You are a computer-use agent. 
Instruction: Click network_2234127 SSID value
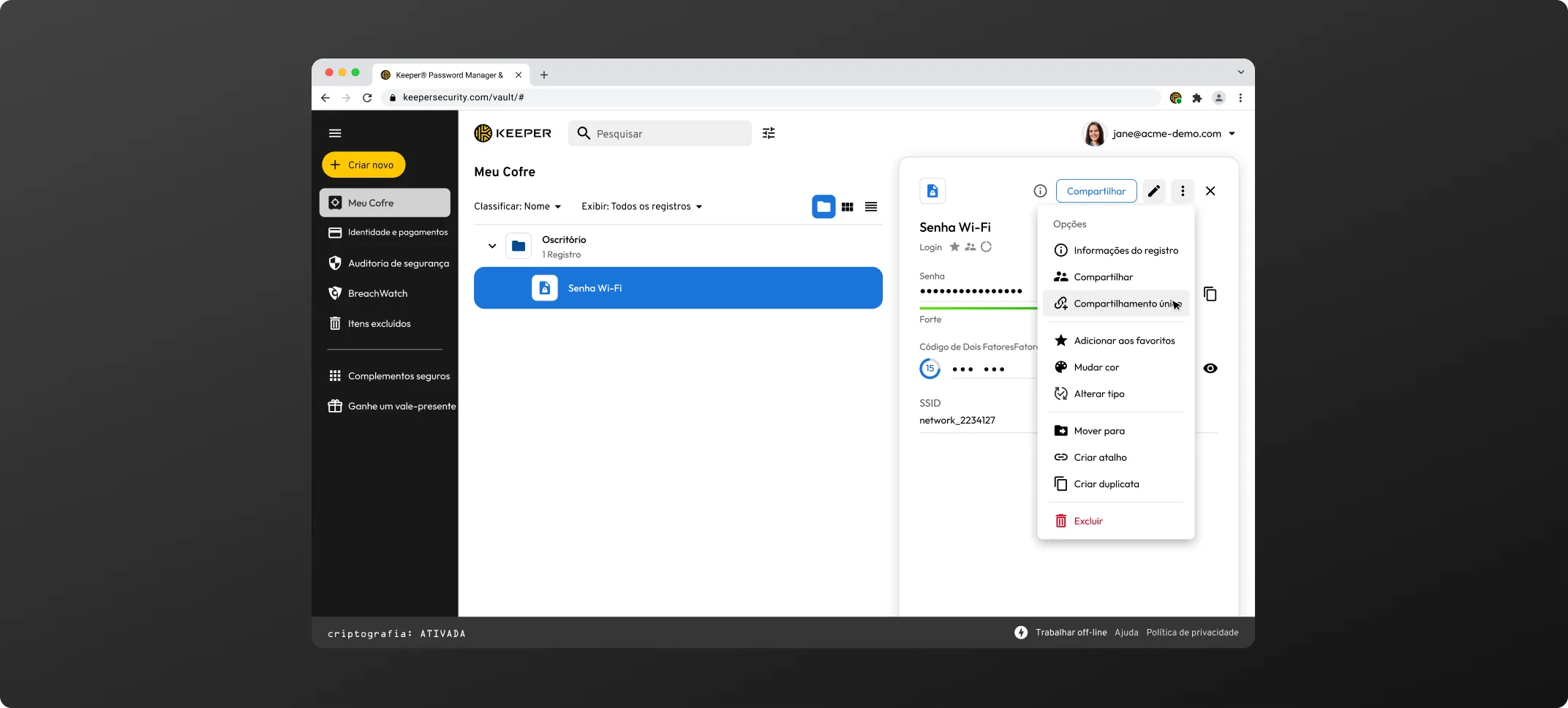coord(957,421)
